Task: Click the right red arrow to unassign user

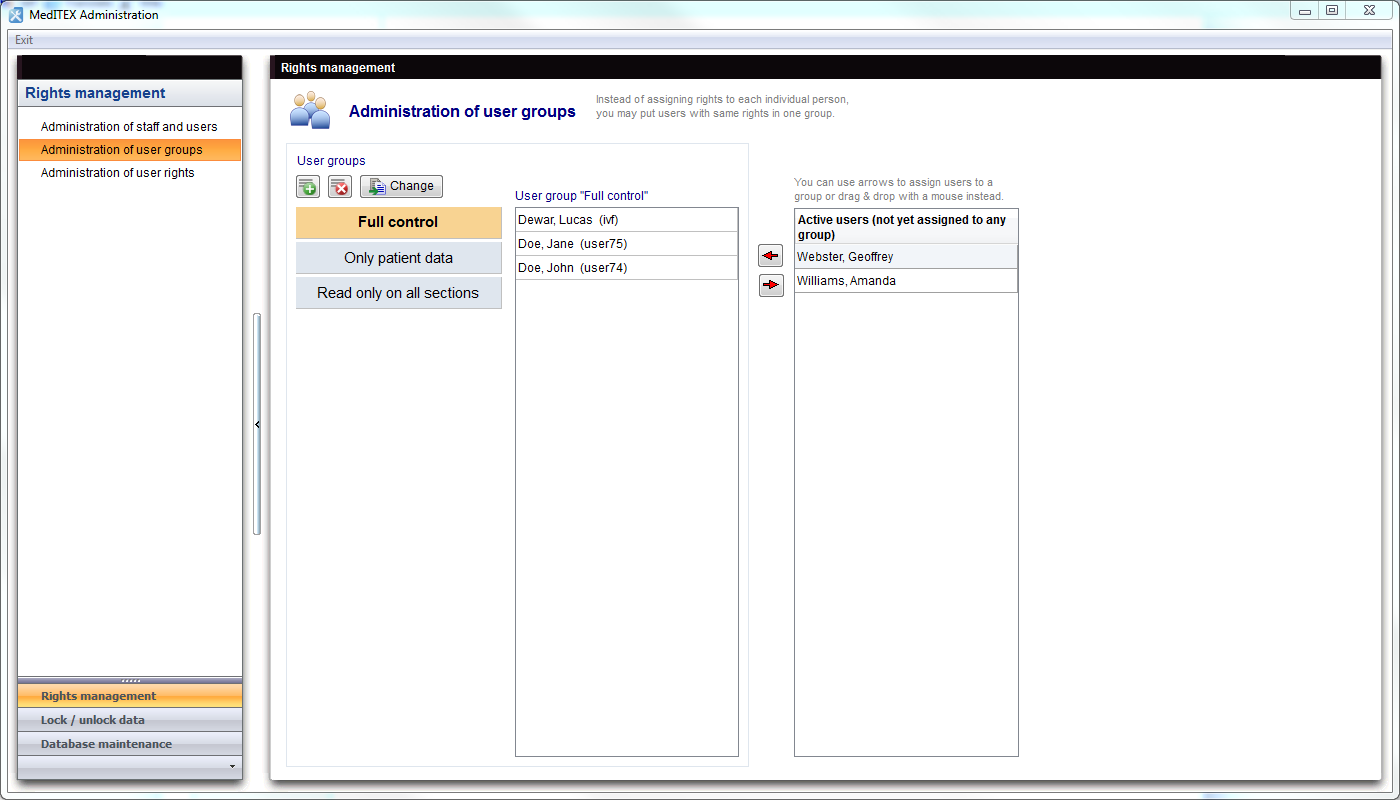Action: 771,286
